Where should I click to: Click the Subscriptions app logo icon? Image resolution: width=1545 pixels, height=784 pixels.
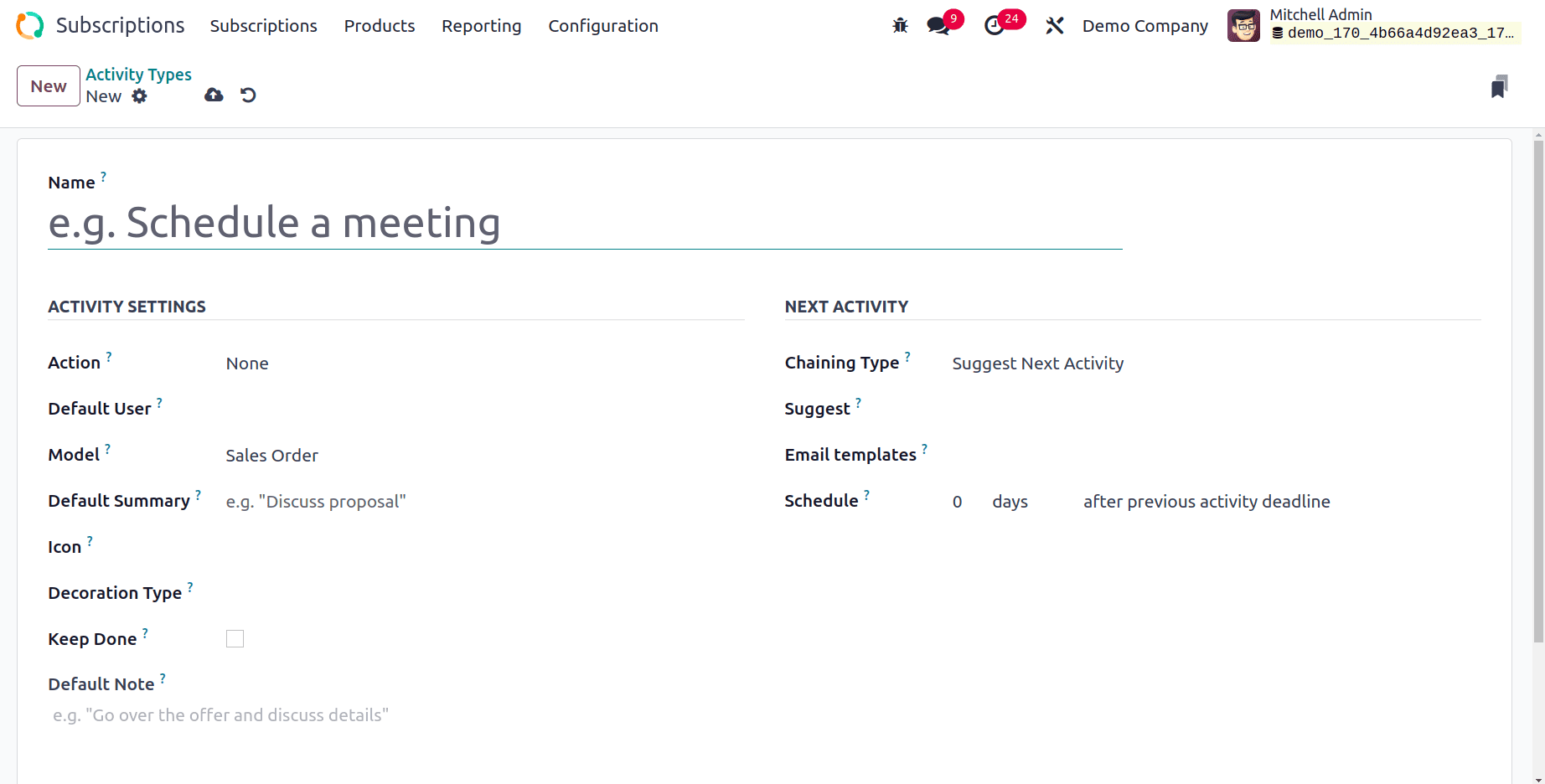coord(30,26)
